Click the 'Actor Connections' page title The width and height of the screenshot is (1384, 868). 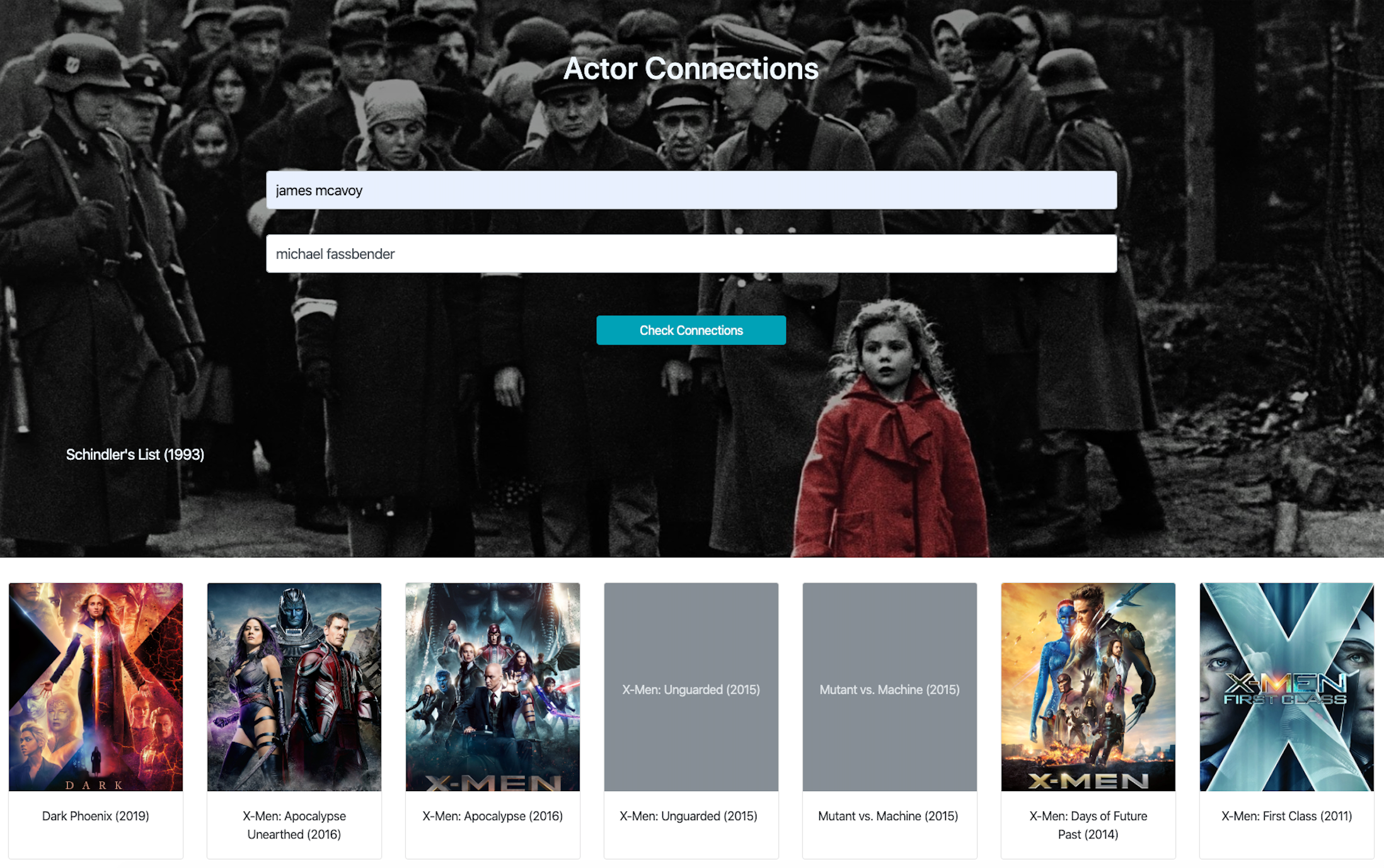tap(691, 69)
